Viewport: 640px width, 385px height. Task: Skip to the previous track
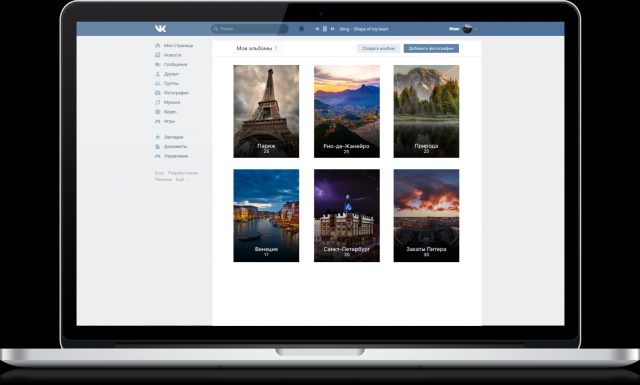[x=317, y=29]
